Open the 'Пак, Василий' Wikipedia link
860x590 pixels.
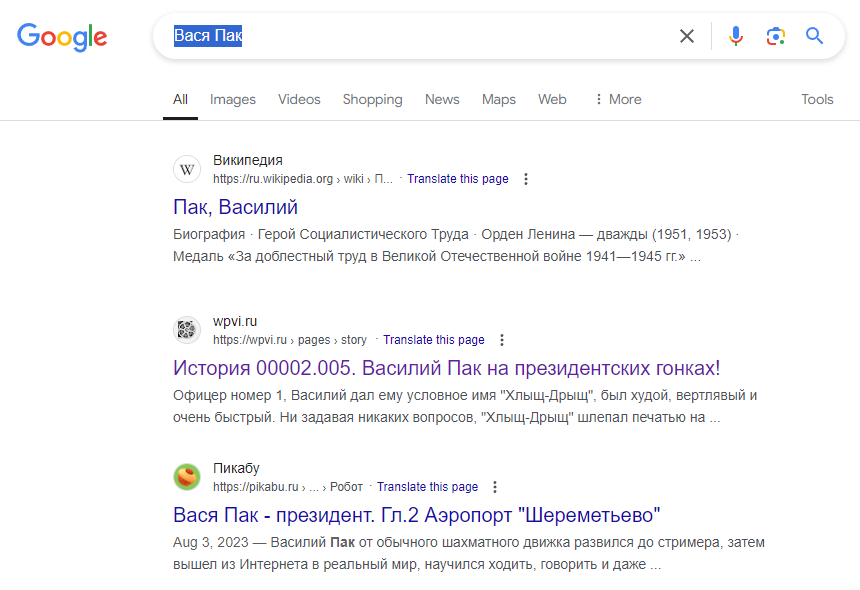point(236,207)
